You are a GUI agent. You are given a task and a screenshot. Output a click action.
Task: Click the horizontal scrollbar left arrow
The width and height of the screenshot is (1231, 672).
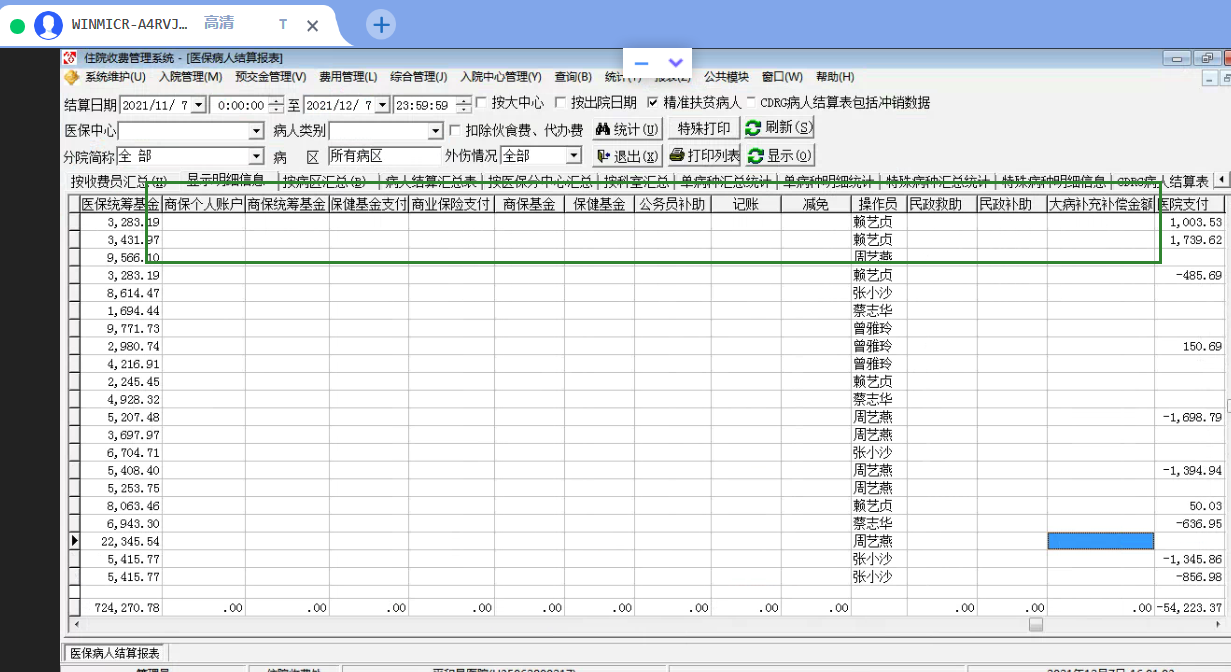tap(75, 625)
